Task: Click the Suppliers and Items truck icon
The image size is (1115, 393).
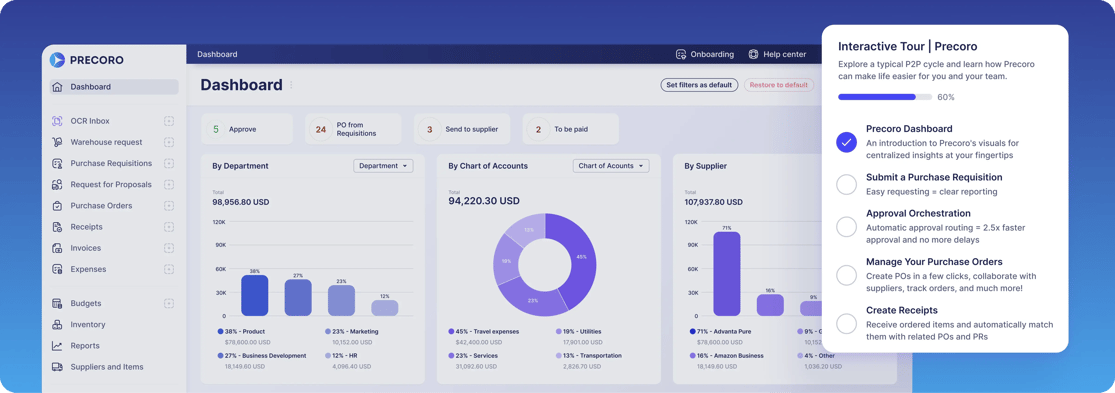Action: click(x=57, y=367)
